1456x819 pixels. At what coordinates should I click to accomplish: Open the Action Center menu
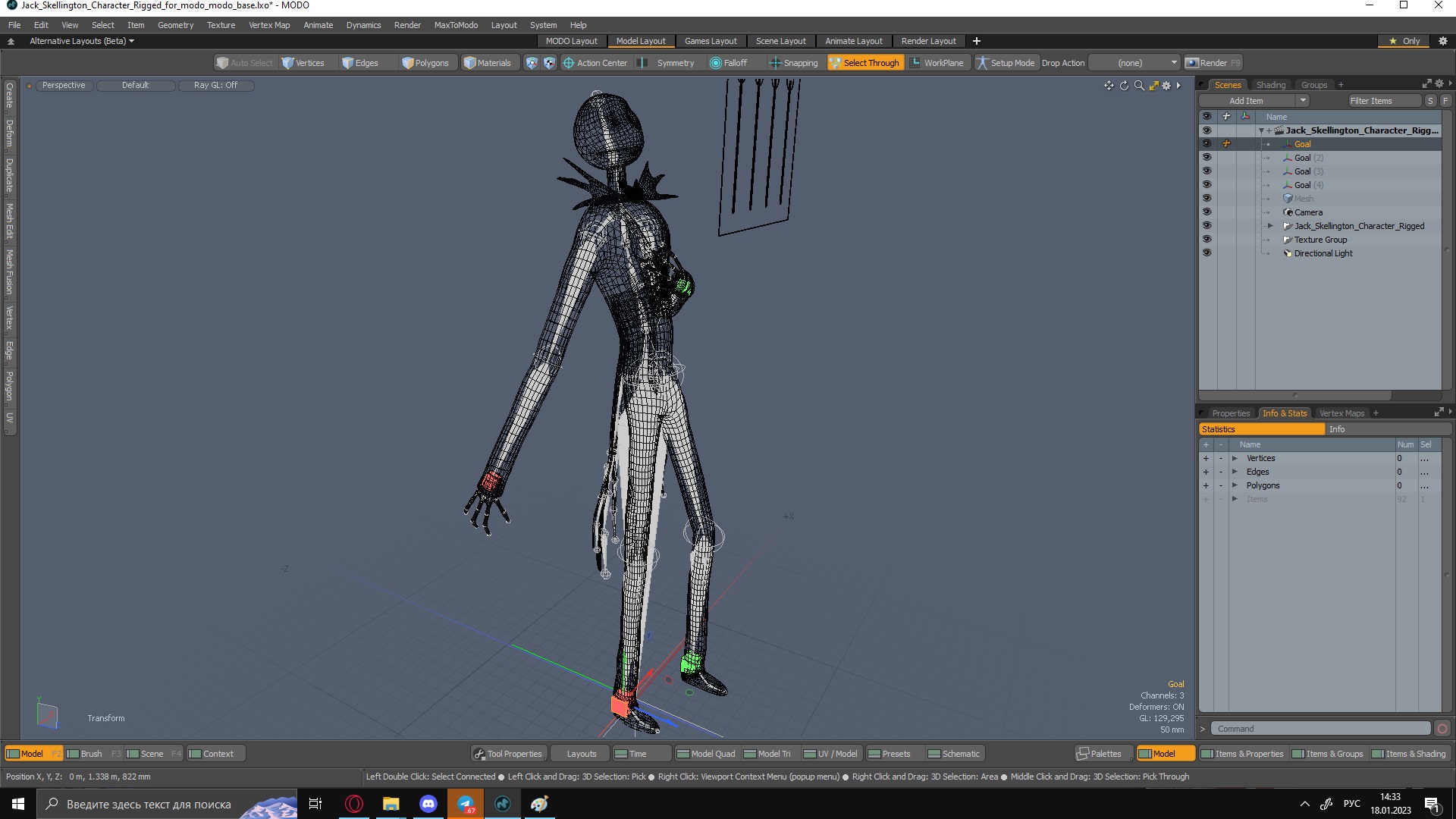(x=595, y=63)
